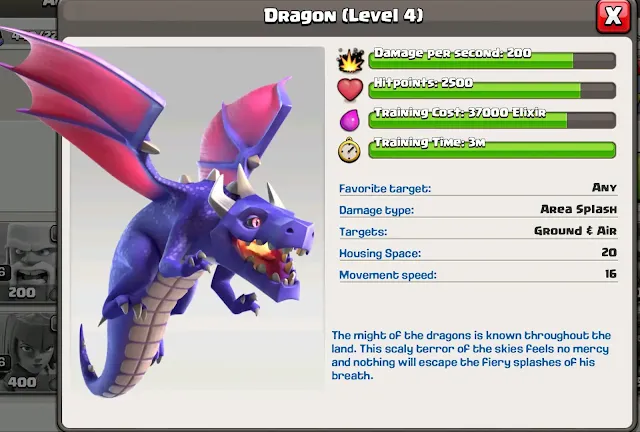Tap the pink elixir drop icon
The width and height of the screenshot is (640, 432).
click(x=350, y=120)
